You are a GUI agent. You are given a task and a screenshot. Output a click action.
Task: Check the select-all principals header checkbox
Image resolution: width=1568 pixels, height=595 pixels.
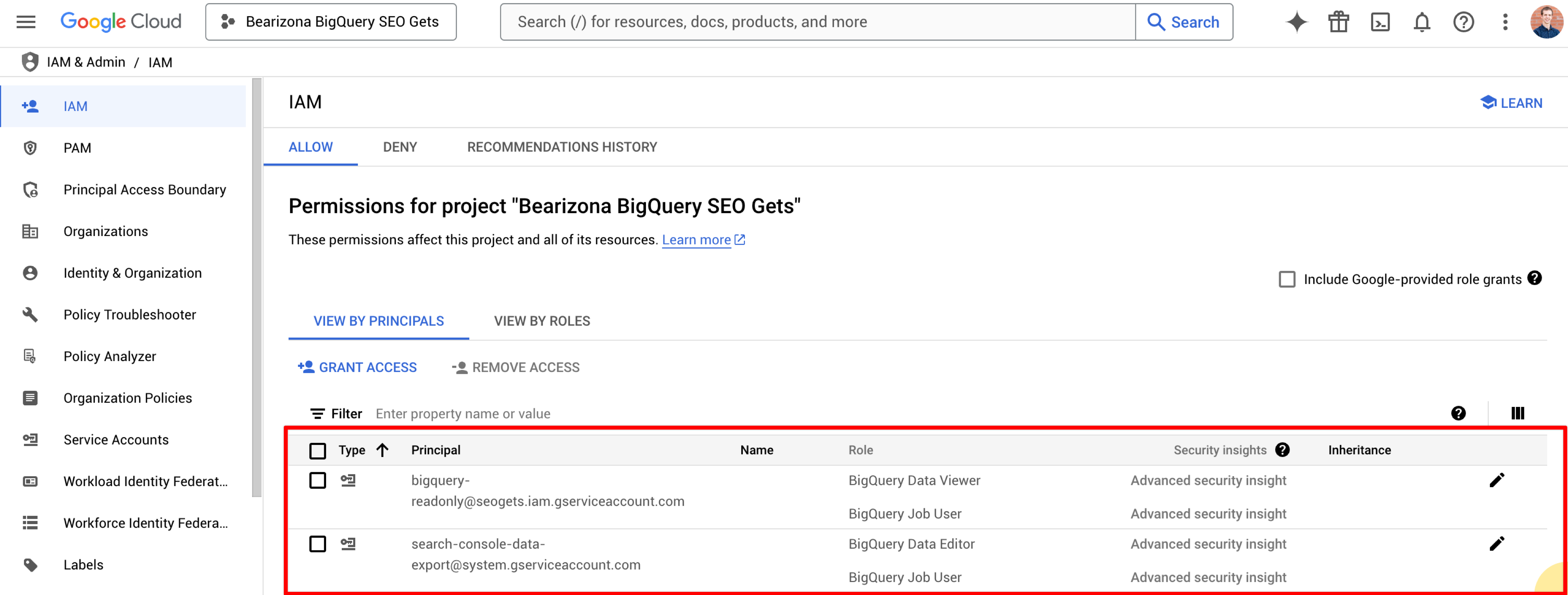click(x=317, y=450)
